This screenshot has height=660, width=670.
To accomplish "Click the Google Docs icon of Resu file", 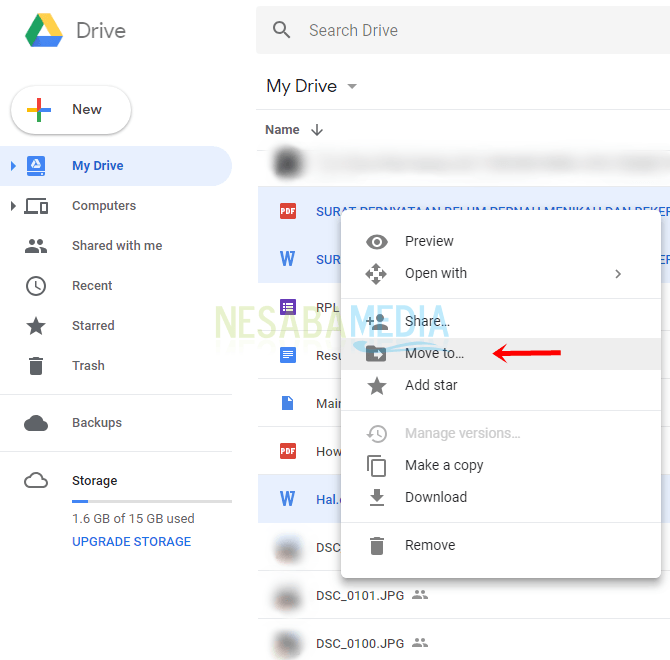I will pos(288,355).
